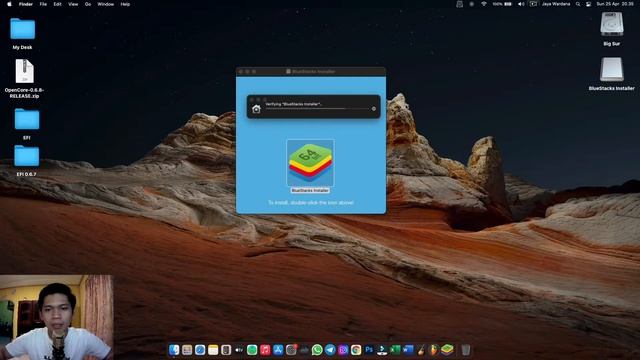Image resolution: width=640 pixels, height=360 pixels.
Task: Open Spotlight search in menu bar
Action: [x=578, y=4]
